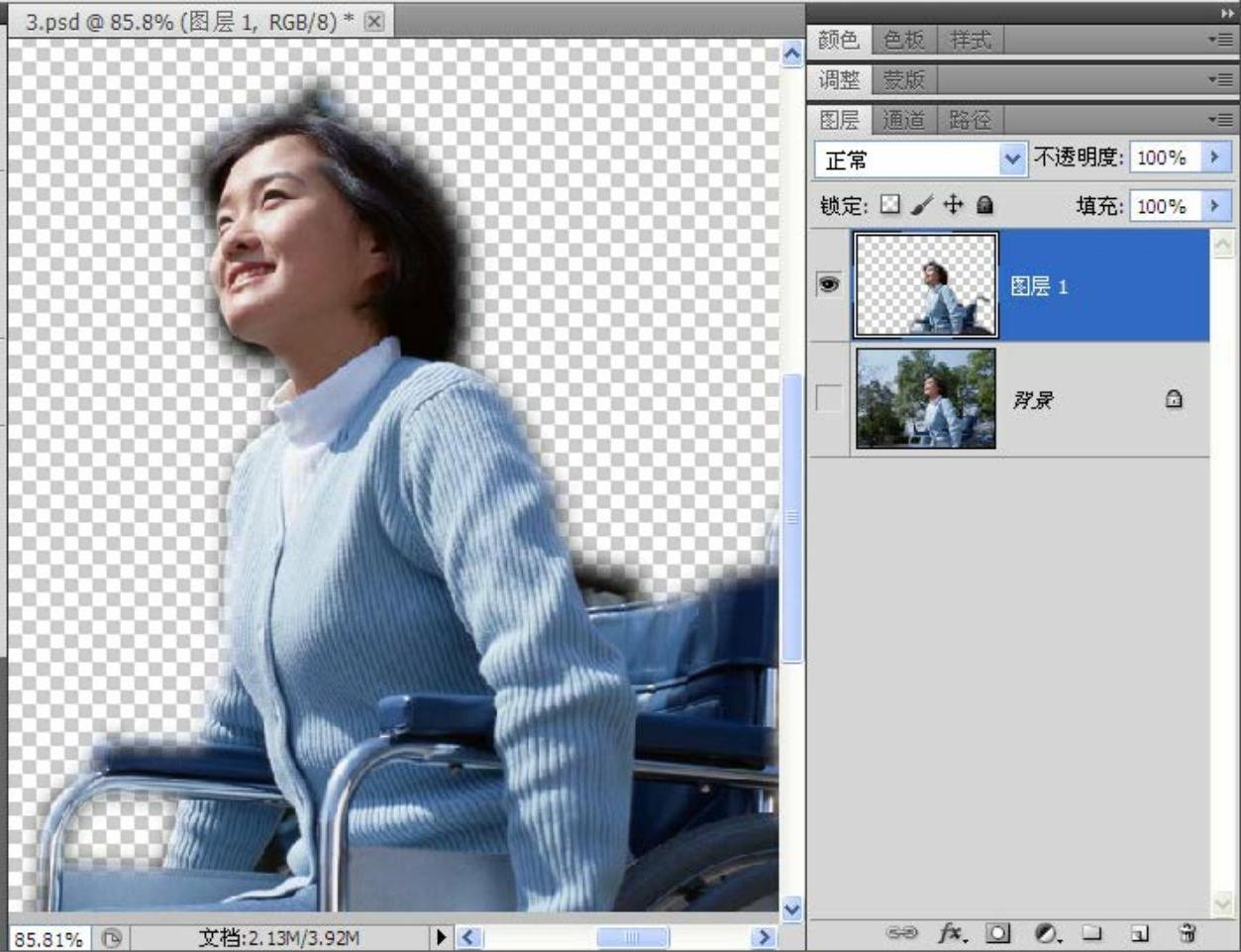Open the fx layer style menu
Image resolution: width=1241 pixels, height=952 pixels.
point(952,933)
